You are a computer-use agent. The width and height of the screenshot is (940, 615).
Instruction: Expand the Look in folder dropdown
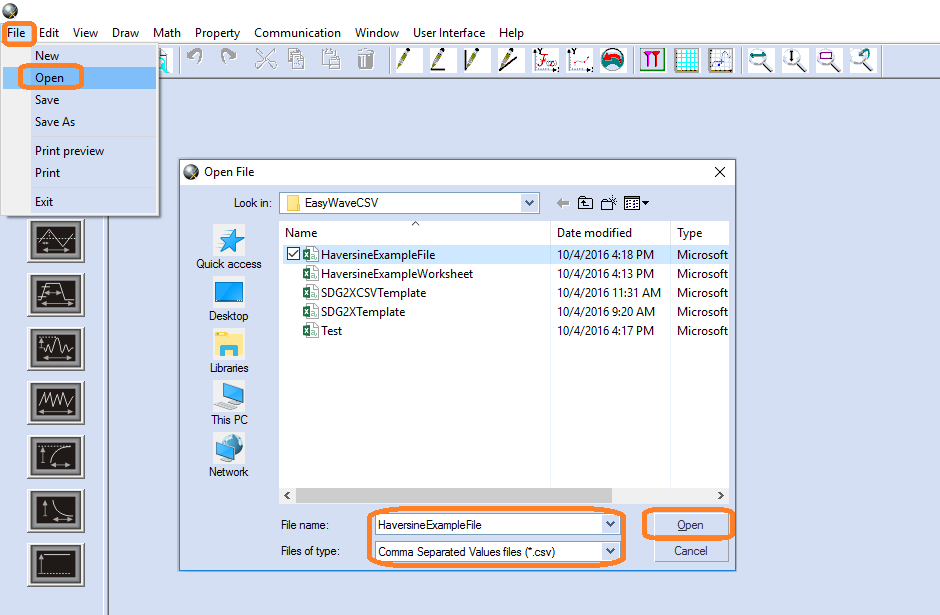click(529, 203)
